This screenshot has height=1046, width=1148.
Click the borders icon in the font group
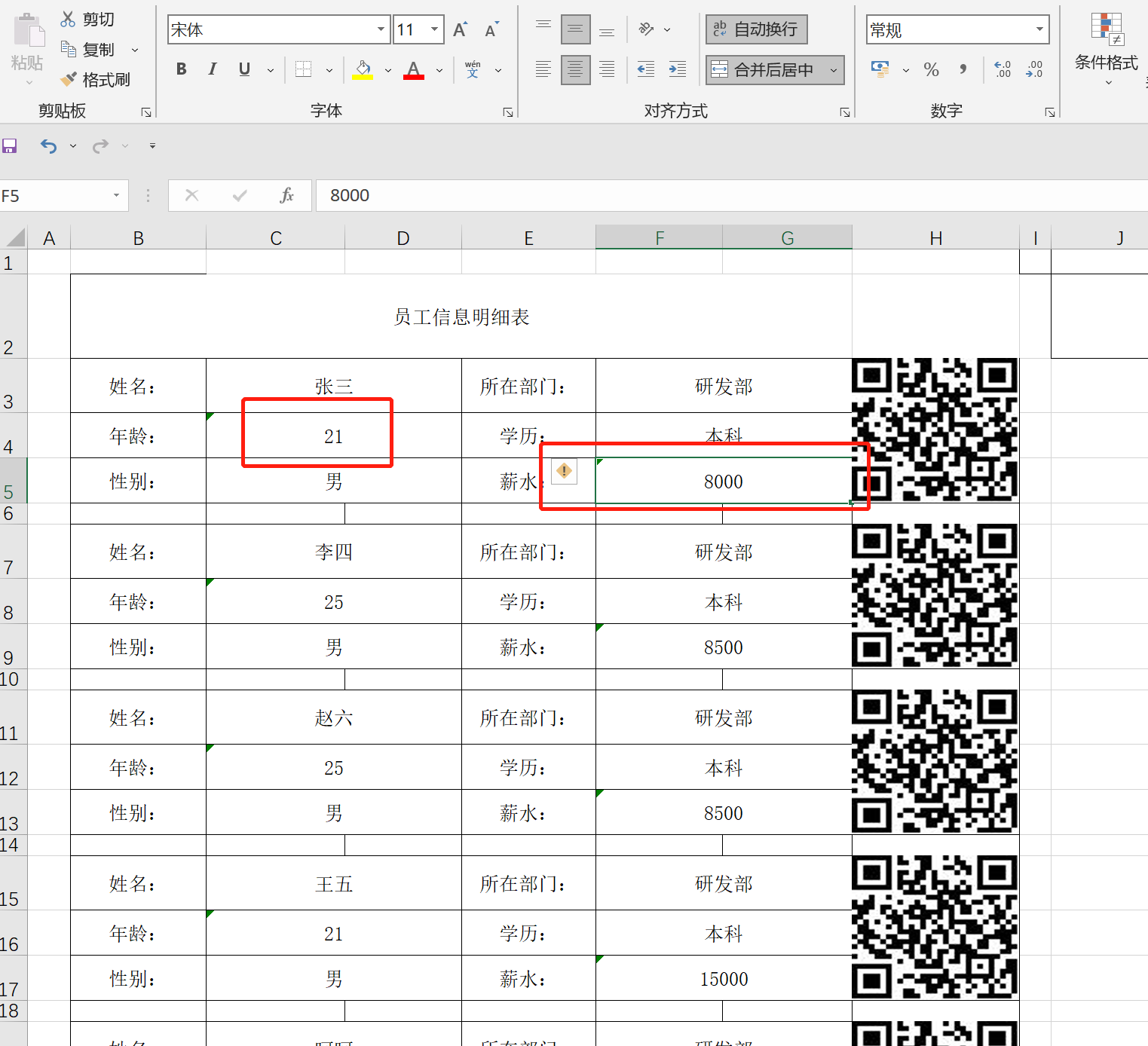303,69
